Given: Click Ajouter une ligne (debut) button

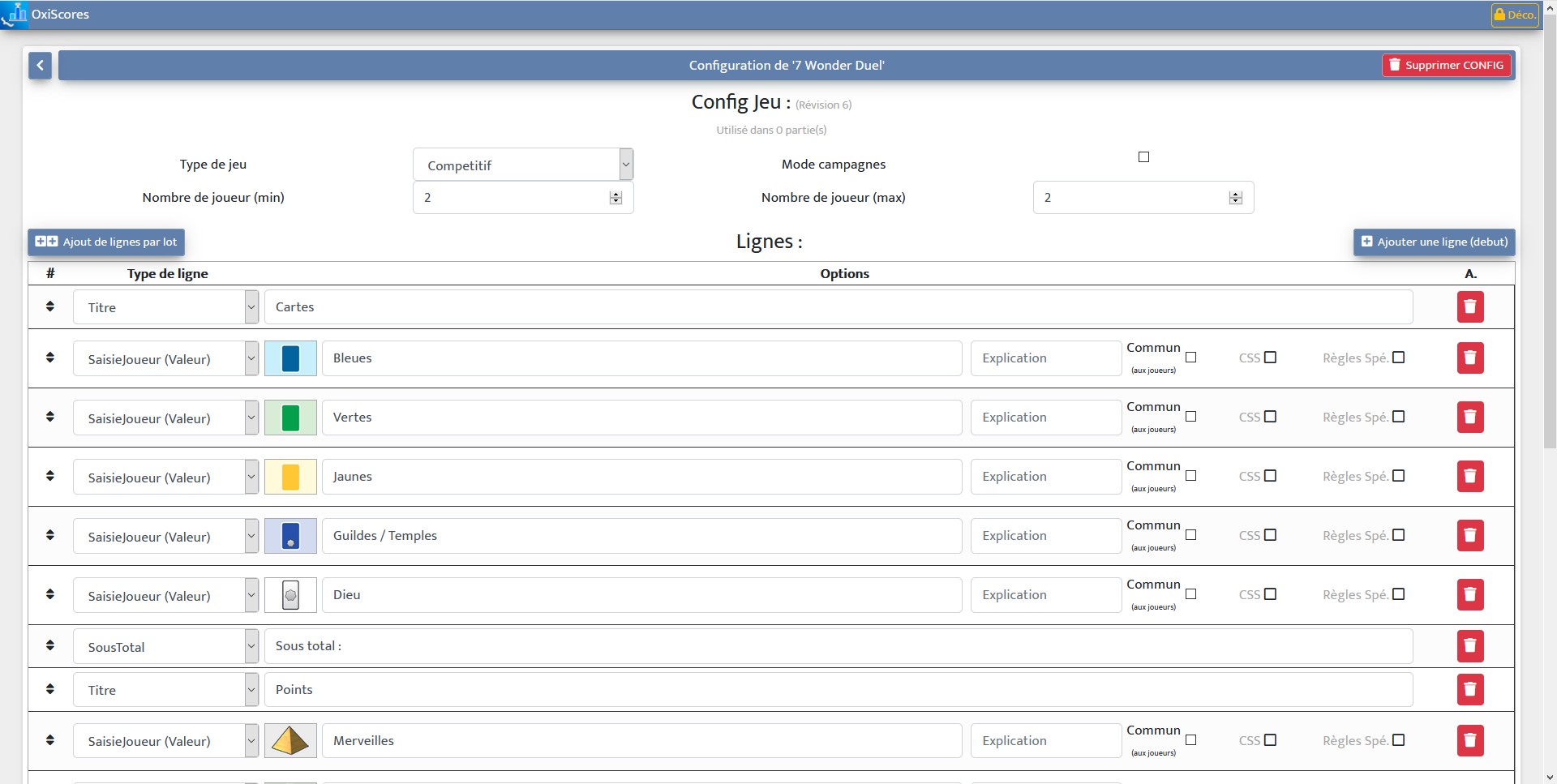Looking at the screenshot, I should pos(1434,242).
